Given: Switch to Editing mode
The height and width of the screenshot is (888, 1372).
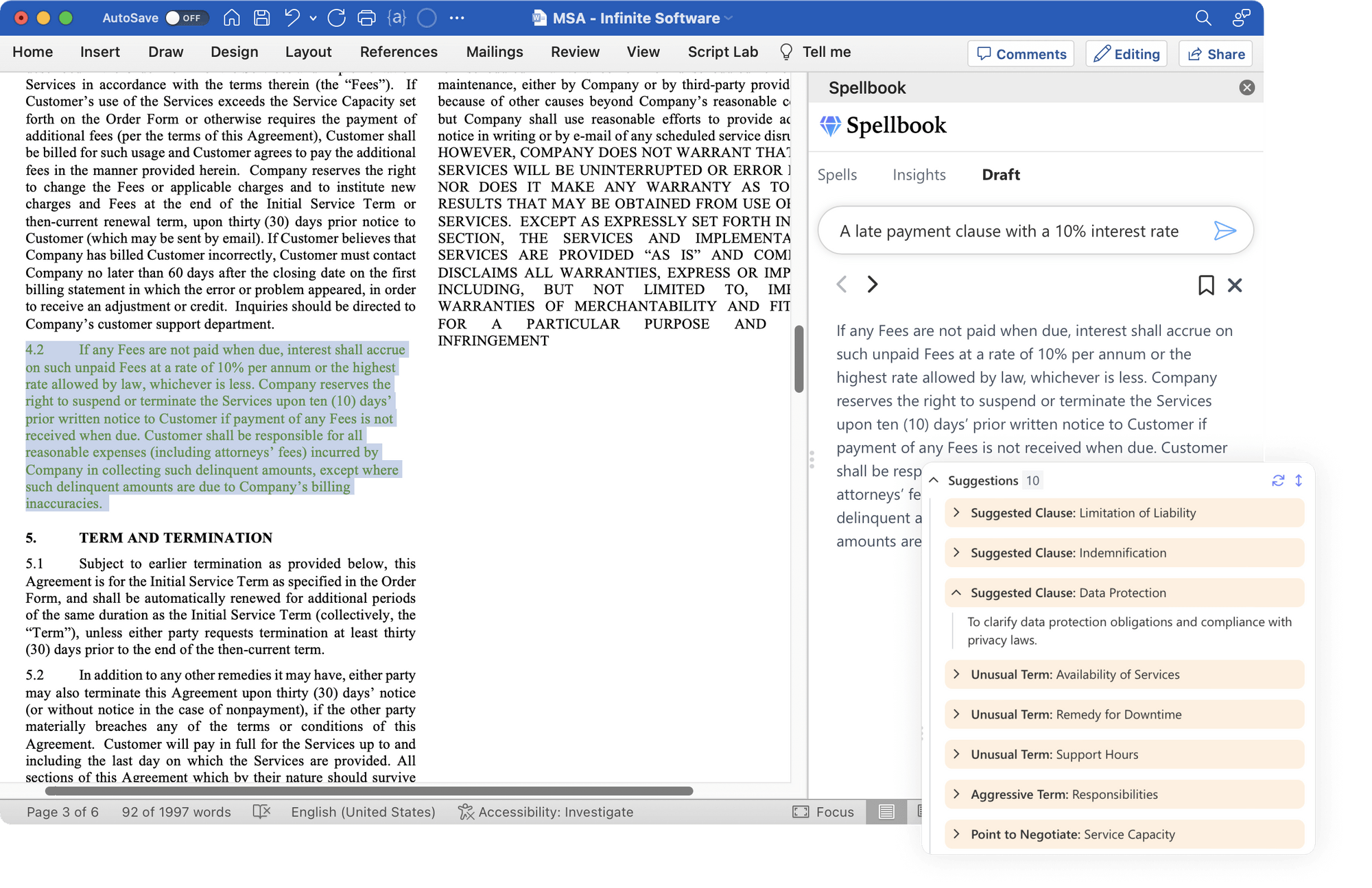Looking at the screenshot, I should tap(1125, 53).
